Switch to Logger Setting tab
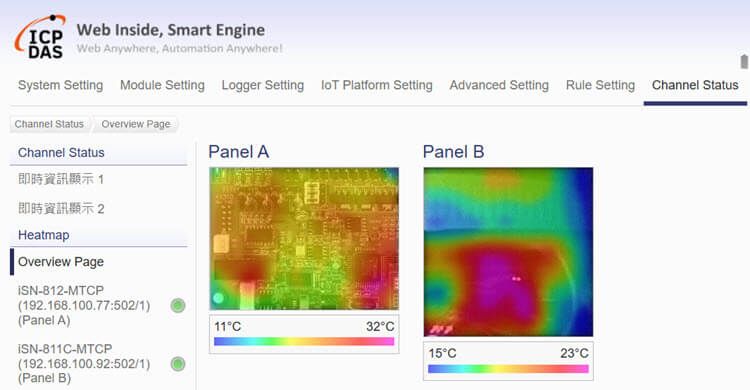 263,85
